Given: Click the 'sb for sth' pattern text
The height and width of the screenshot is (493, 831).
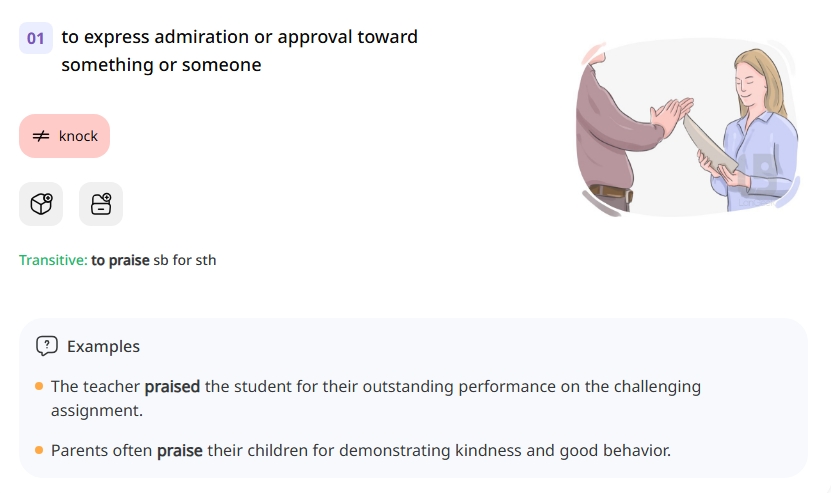Looking at the screenshot, I should [x=184, y=261].
